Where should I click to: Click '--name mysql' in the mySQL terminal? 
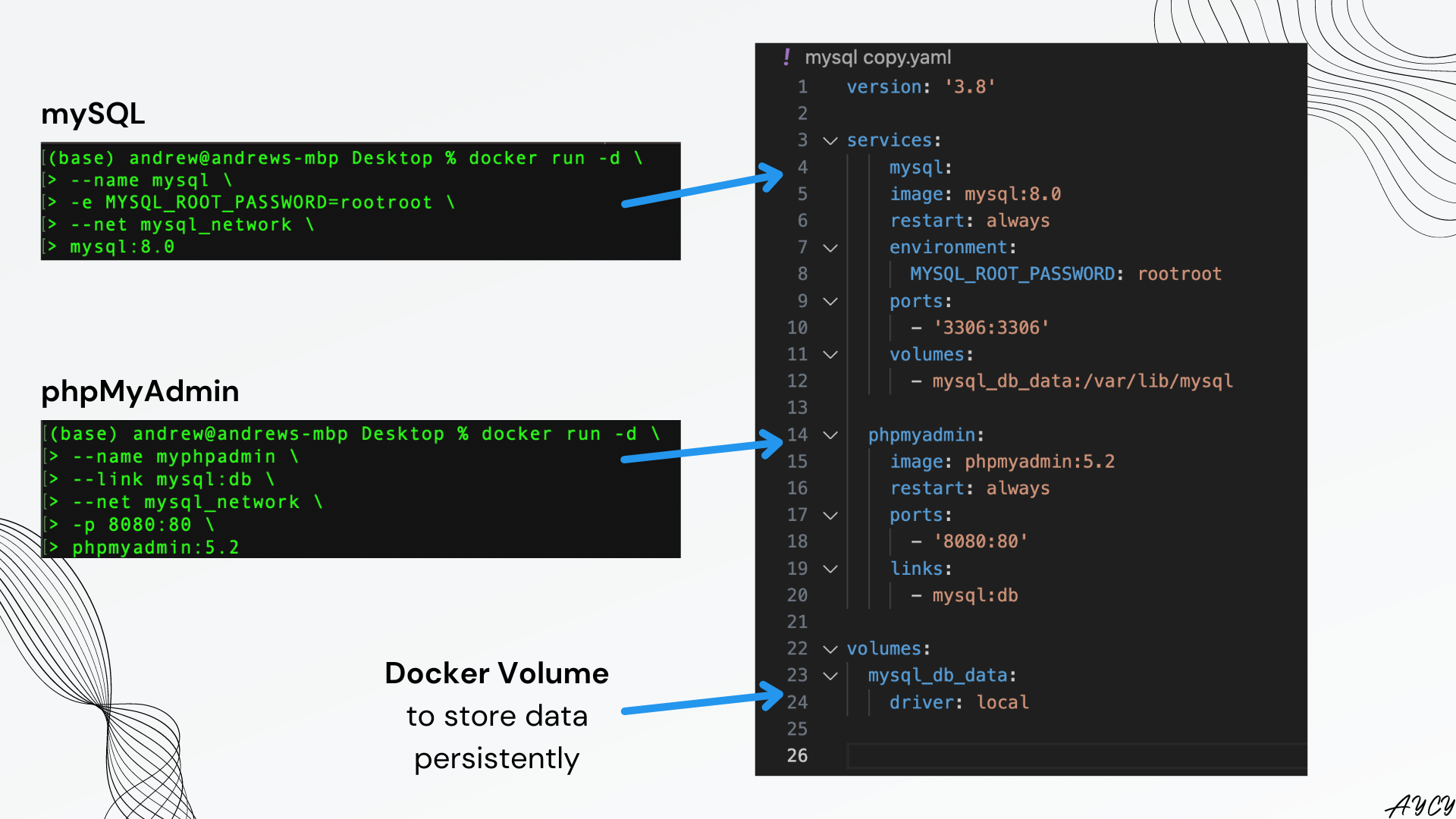(140, 180)
